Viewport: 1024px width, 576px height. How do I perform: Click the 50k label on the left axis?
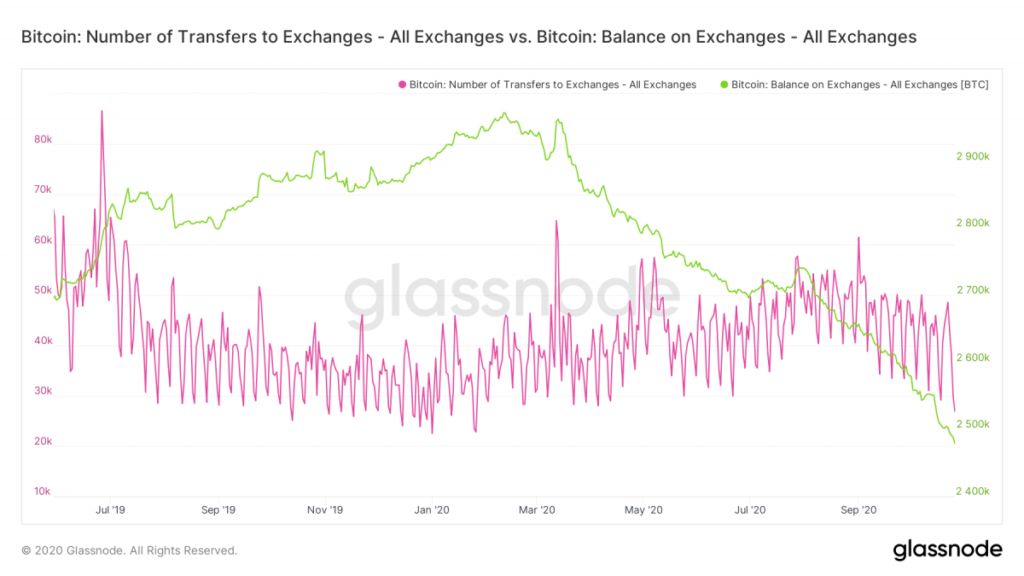coord(42,291)
